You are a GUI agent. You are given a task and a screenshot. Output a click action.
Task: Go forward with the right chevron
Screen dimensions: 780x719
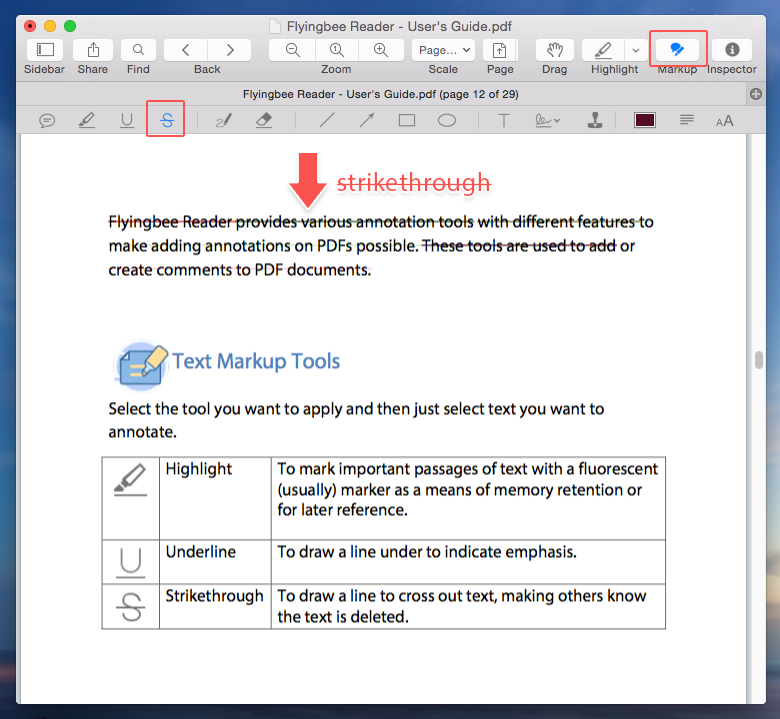click(229, 50)
